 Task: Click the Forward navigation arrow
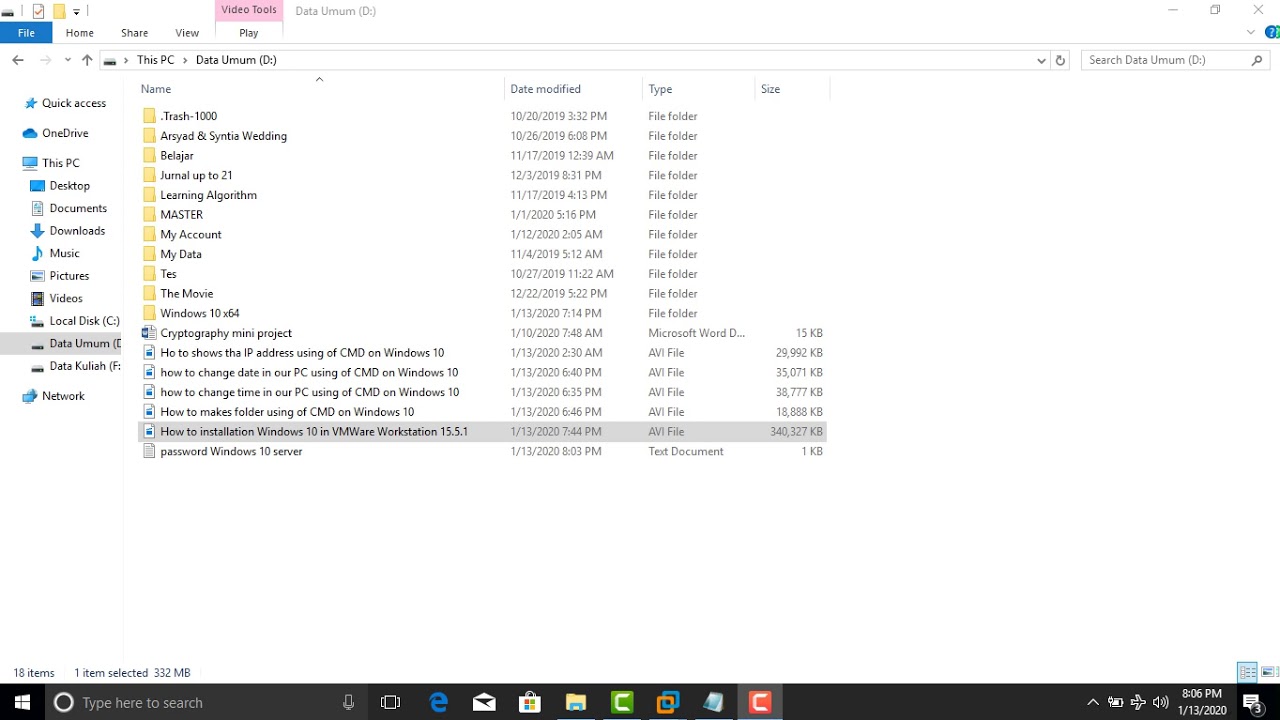(x=45, y=60)
